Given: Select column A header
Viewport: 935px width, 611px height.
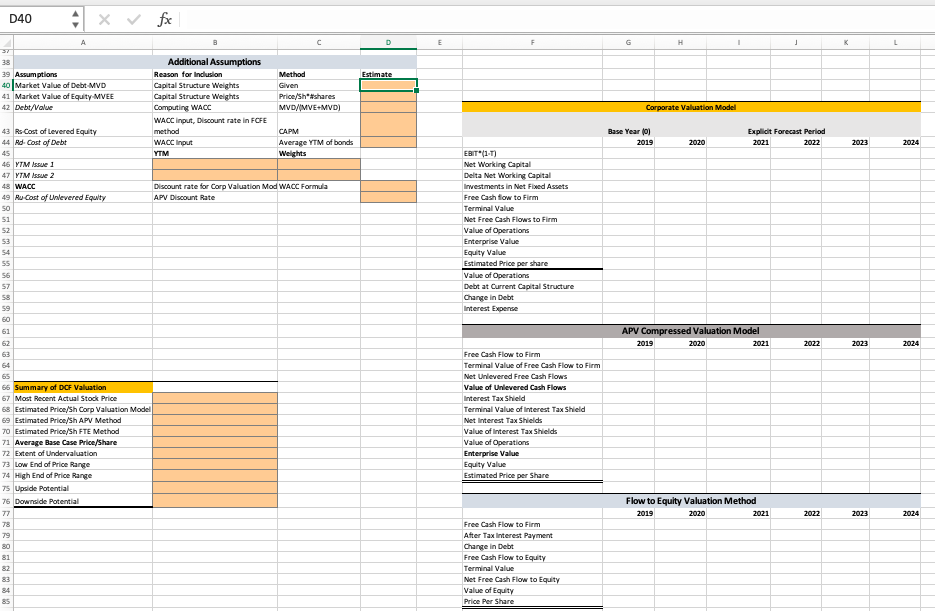Looking at the screenshot, I should click(83, 42).
